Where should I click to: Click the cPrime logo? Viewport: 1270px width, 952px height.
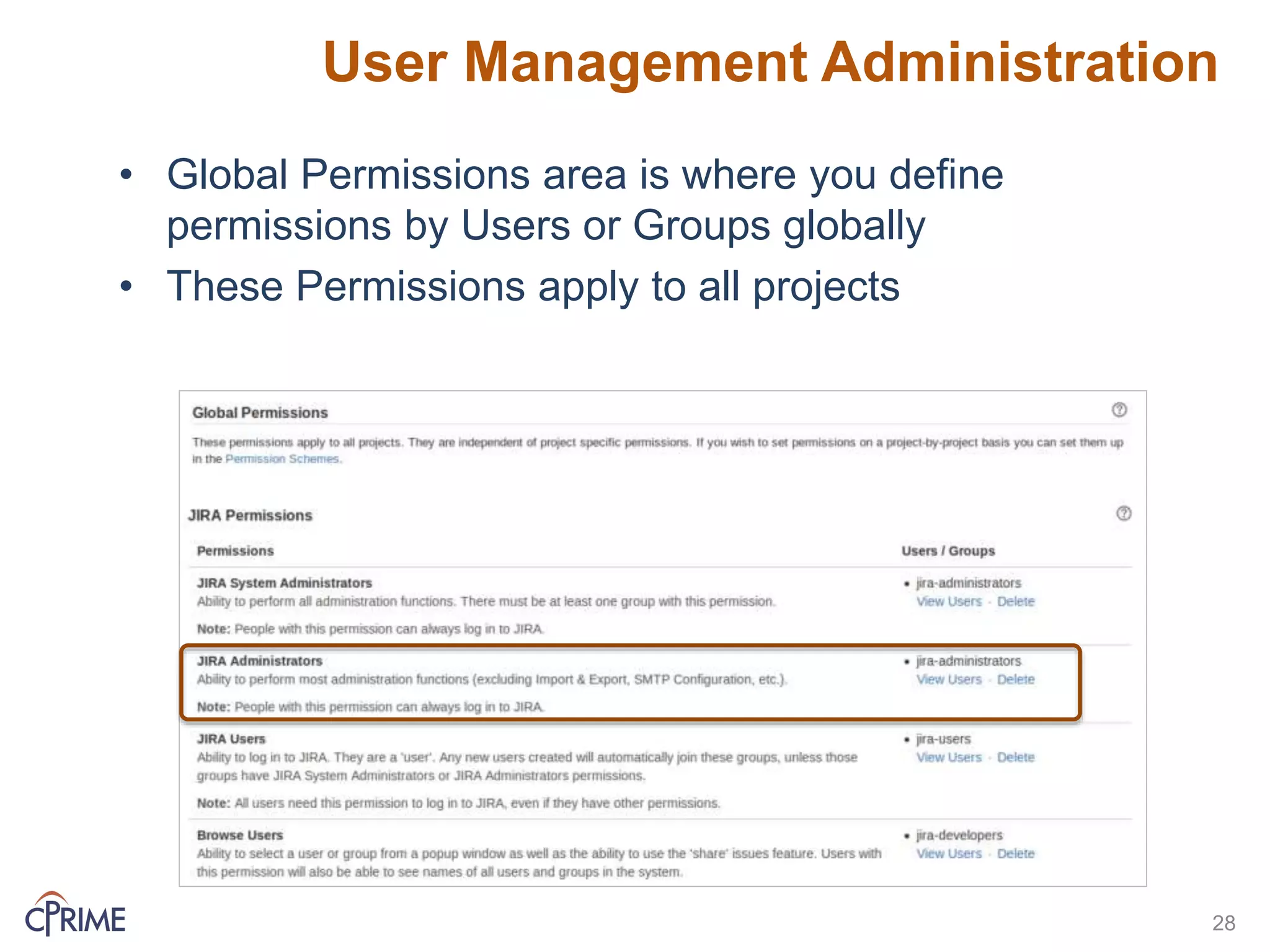75,914
